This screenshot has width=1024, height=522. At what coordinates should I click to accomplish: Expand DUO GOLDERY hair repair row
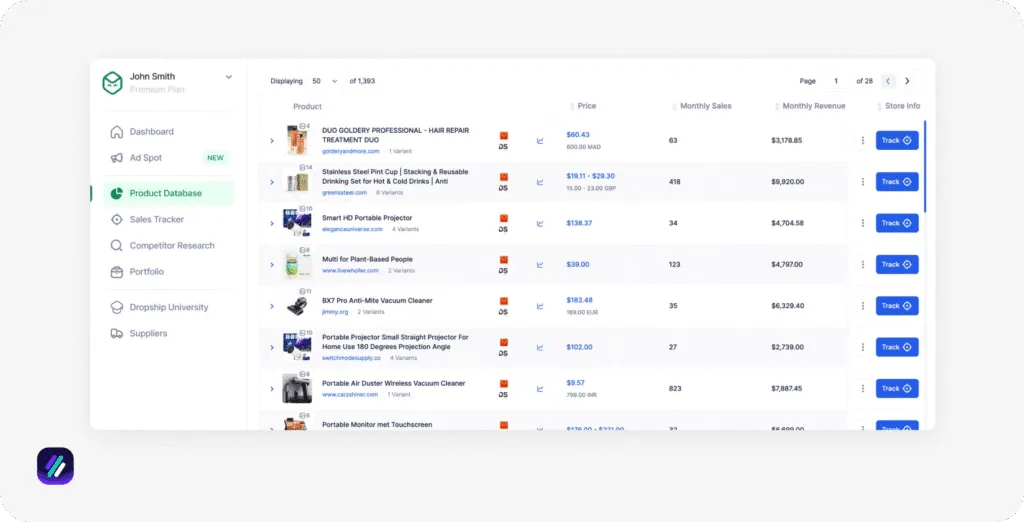272,140
